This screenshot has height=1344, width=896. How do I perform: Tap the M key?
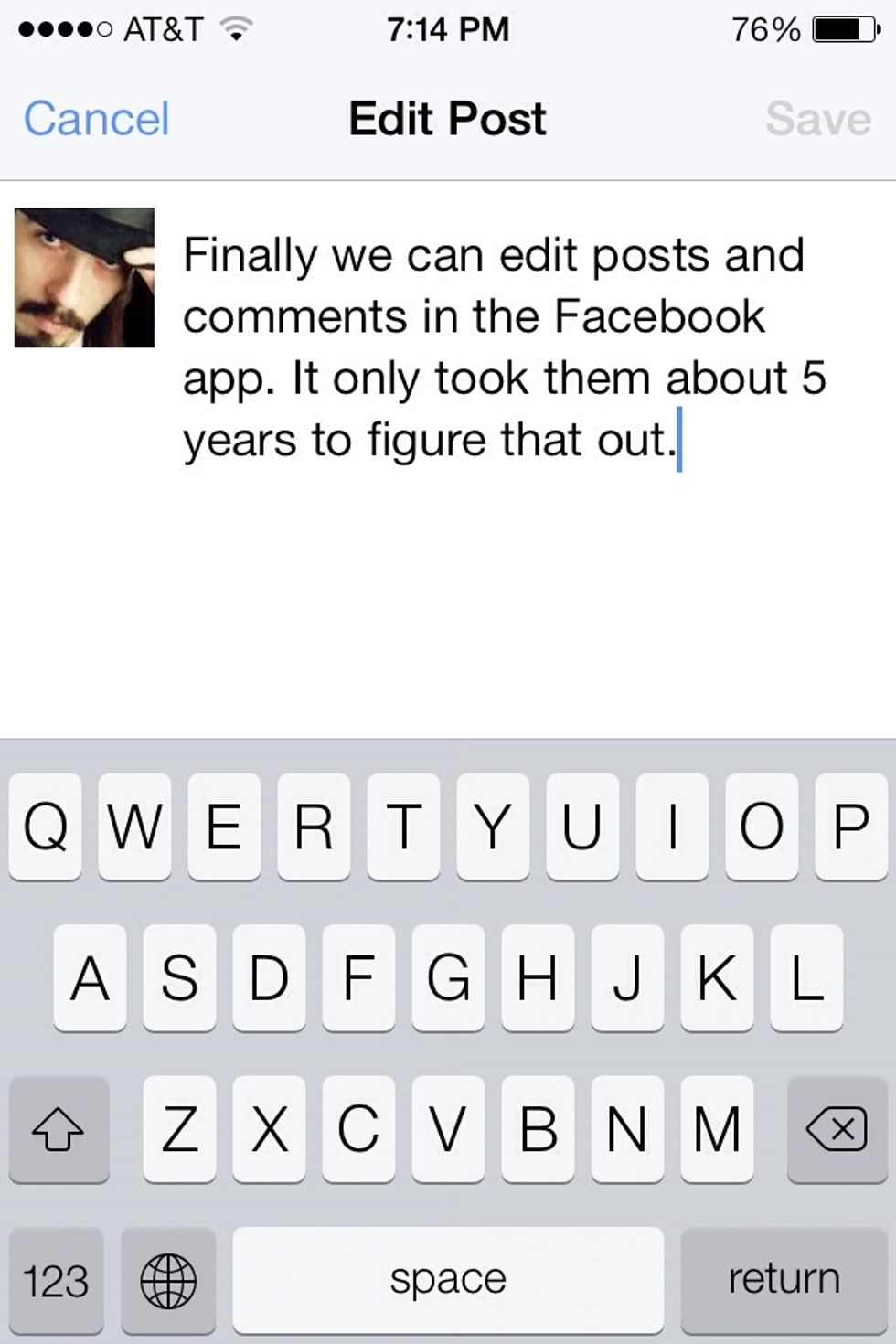(x=717, y=1129)
